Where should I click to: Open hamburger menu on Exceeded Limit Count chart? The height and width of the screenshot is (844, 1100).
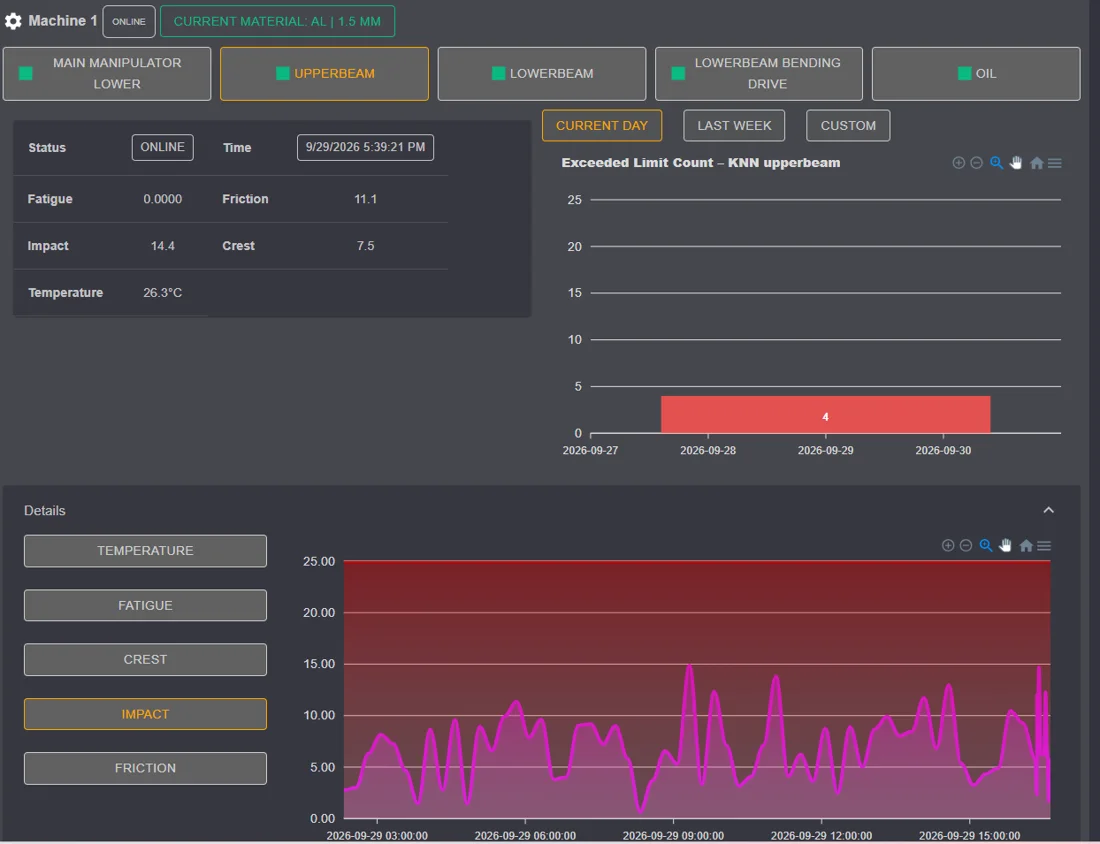click(x=1054, y=163)
